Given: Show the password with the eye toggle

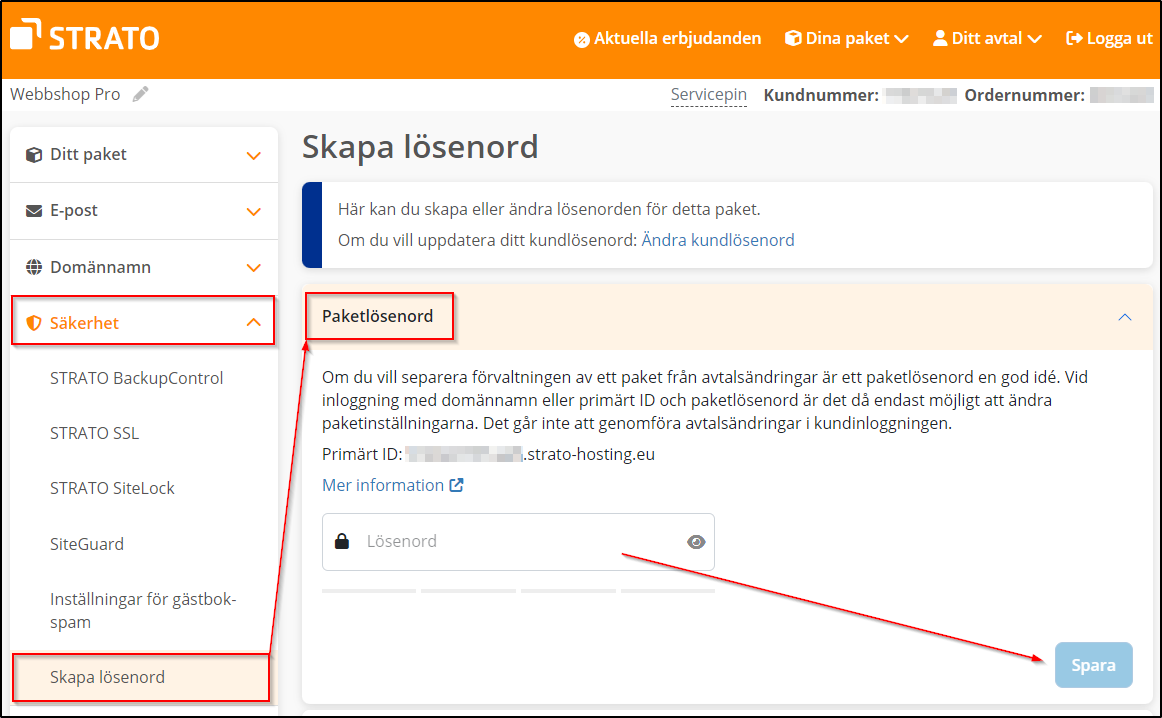Looking at the screenshot, I should pos(696,540).
